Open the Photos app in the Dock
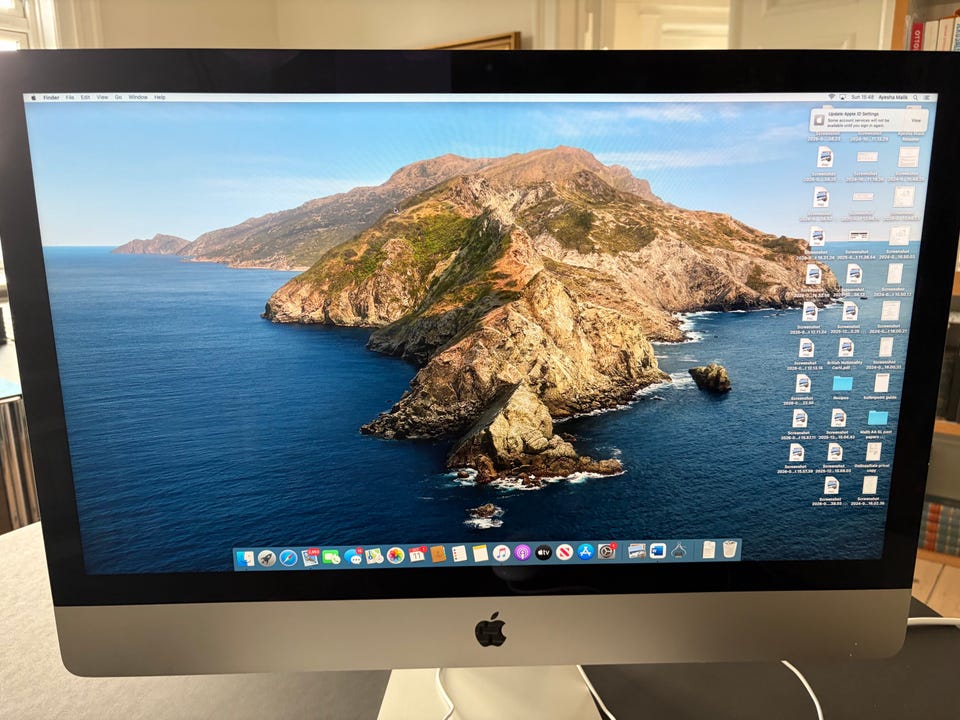This screenshot has width=960, height=720. 396,556
